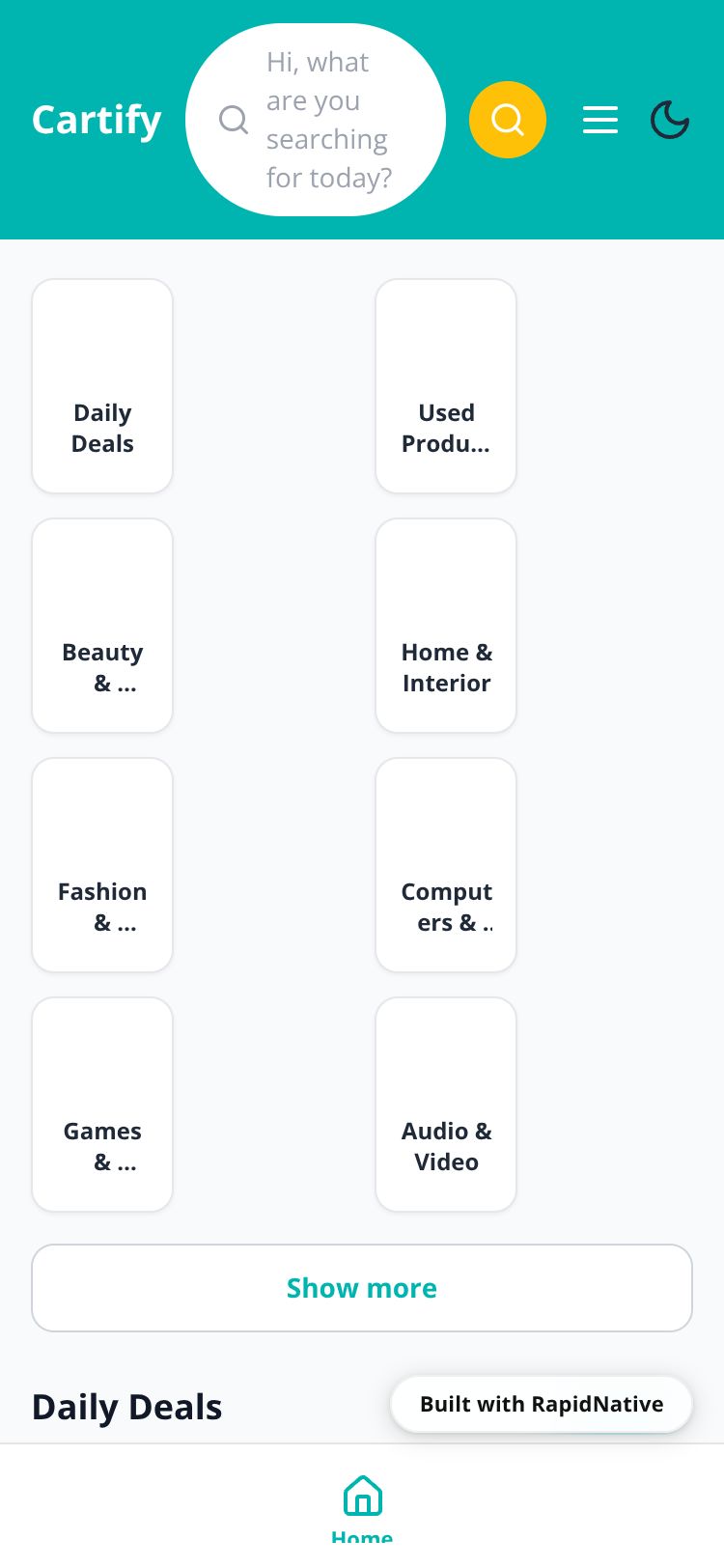Select the Computers category card
The width and height of the screenshot is (724, 1568).
click(446, 865)
